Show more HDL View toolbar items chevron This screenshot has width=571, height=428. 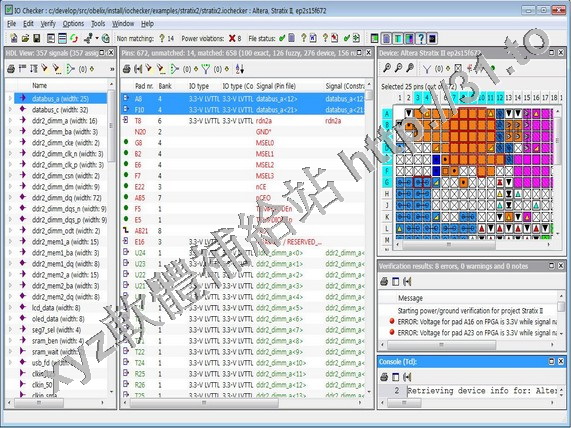point(112,69)
